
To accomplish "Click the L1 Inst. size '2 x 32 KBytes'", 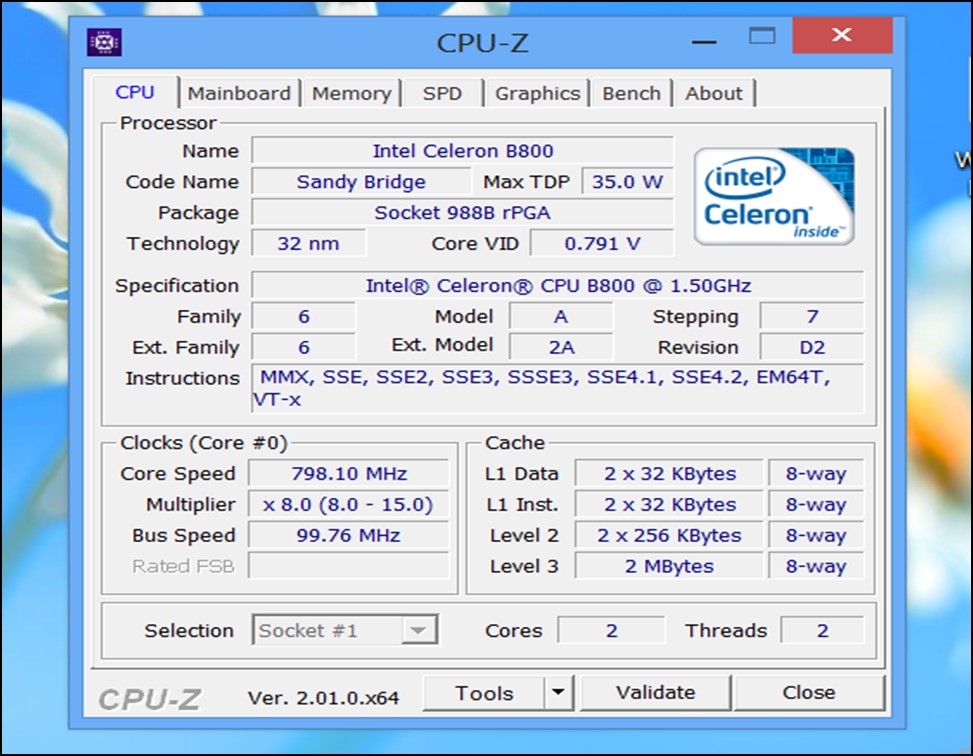I will [670, 505].
